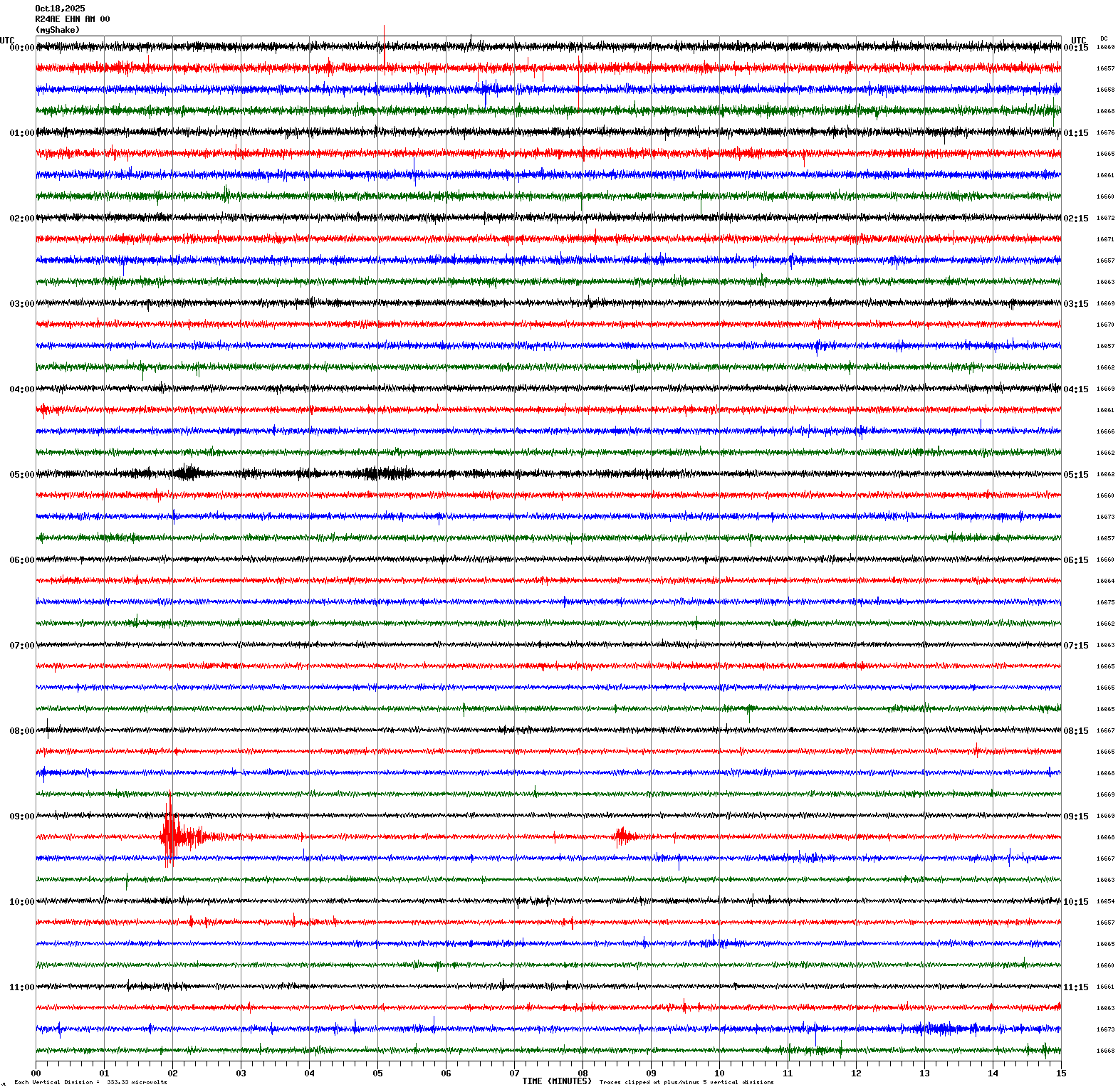Click the UTC label at top right
The image size is (1118, 1092).
click(x=1079, y=41)
